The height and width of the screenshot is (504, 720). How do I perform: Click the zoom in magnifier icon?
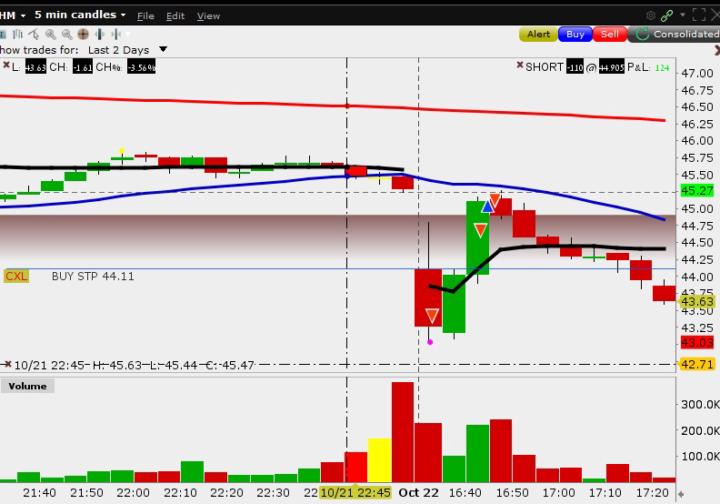click(50, 34)
